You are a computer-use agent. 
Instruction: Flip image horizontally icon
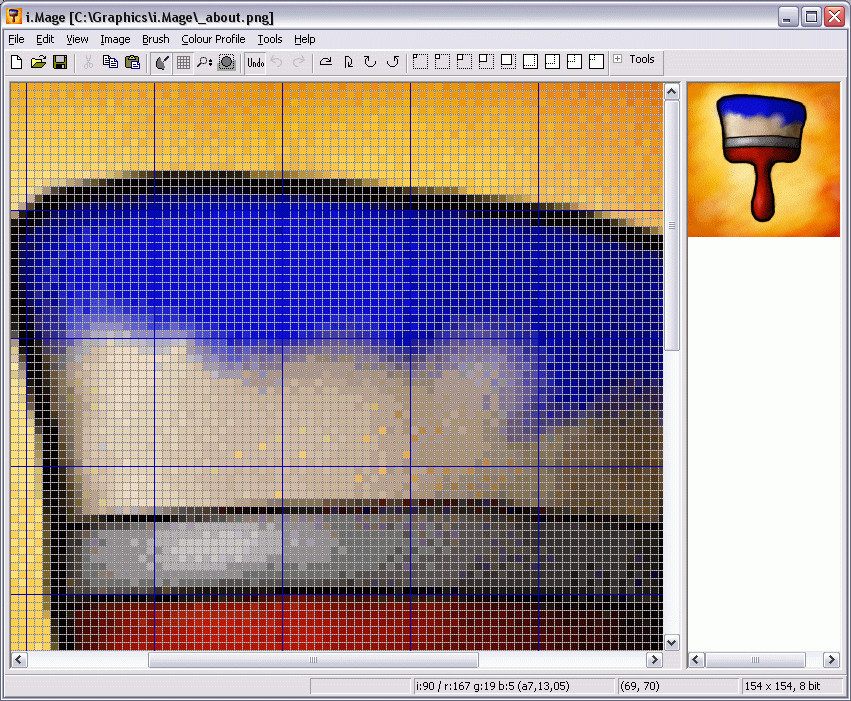tap(326, 62)
